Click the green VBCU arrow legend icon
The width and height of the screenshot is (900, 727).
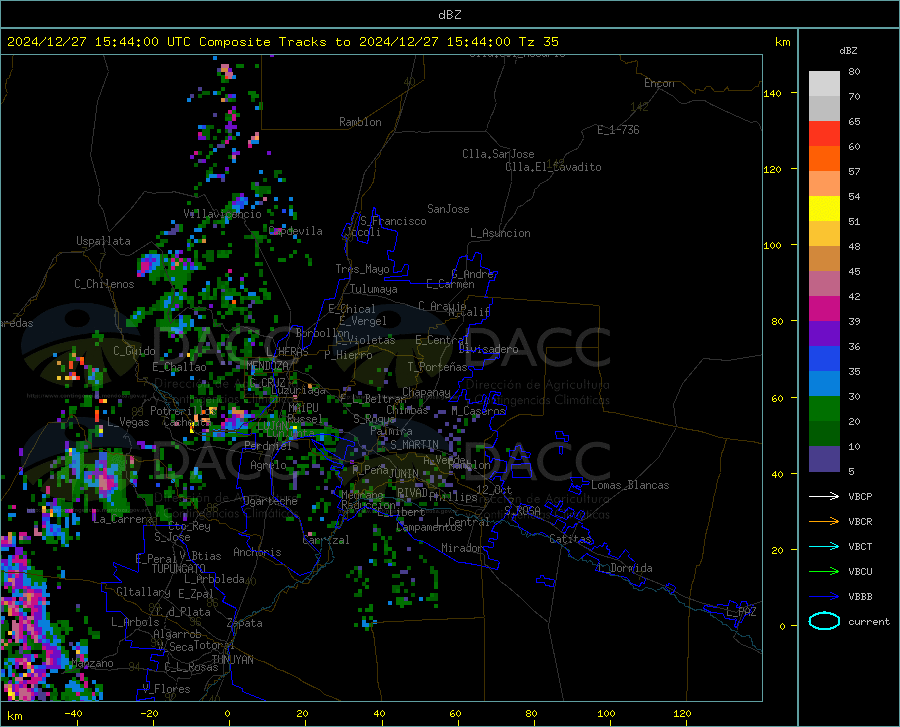coord(824,572)
